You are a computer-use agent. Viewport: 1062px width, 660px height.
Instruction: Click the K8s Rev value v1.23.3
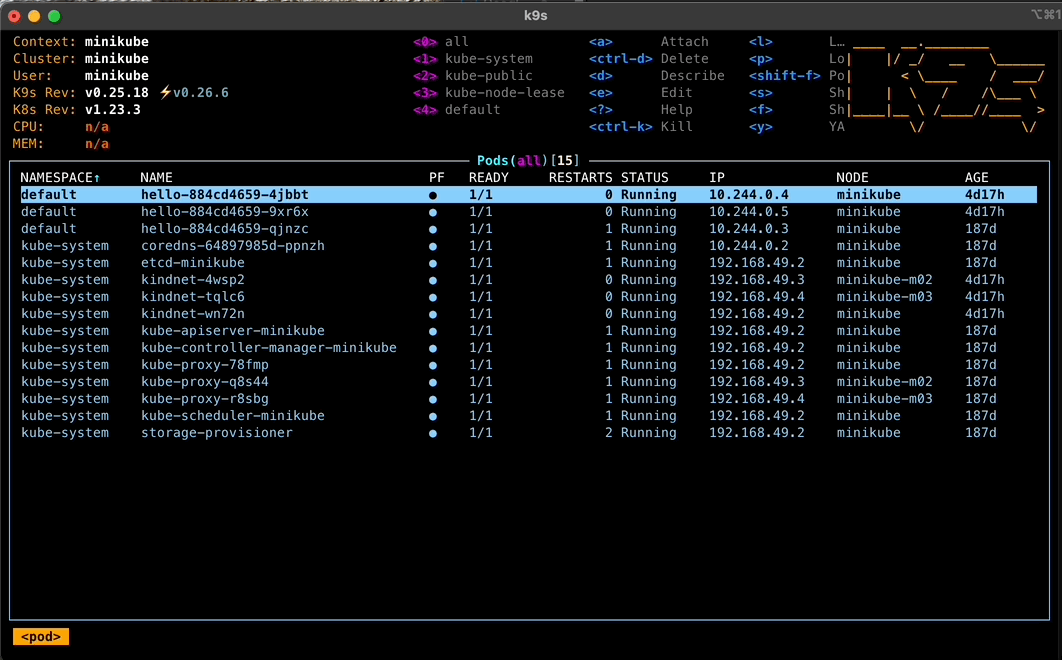tap(112, 109)
